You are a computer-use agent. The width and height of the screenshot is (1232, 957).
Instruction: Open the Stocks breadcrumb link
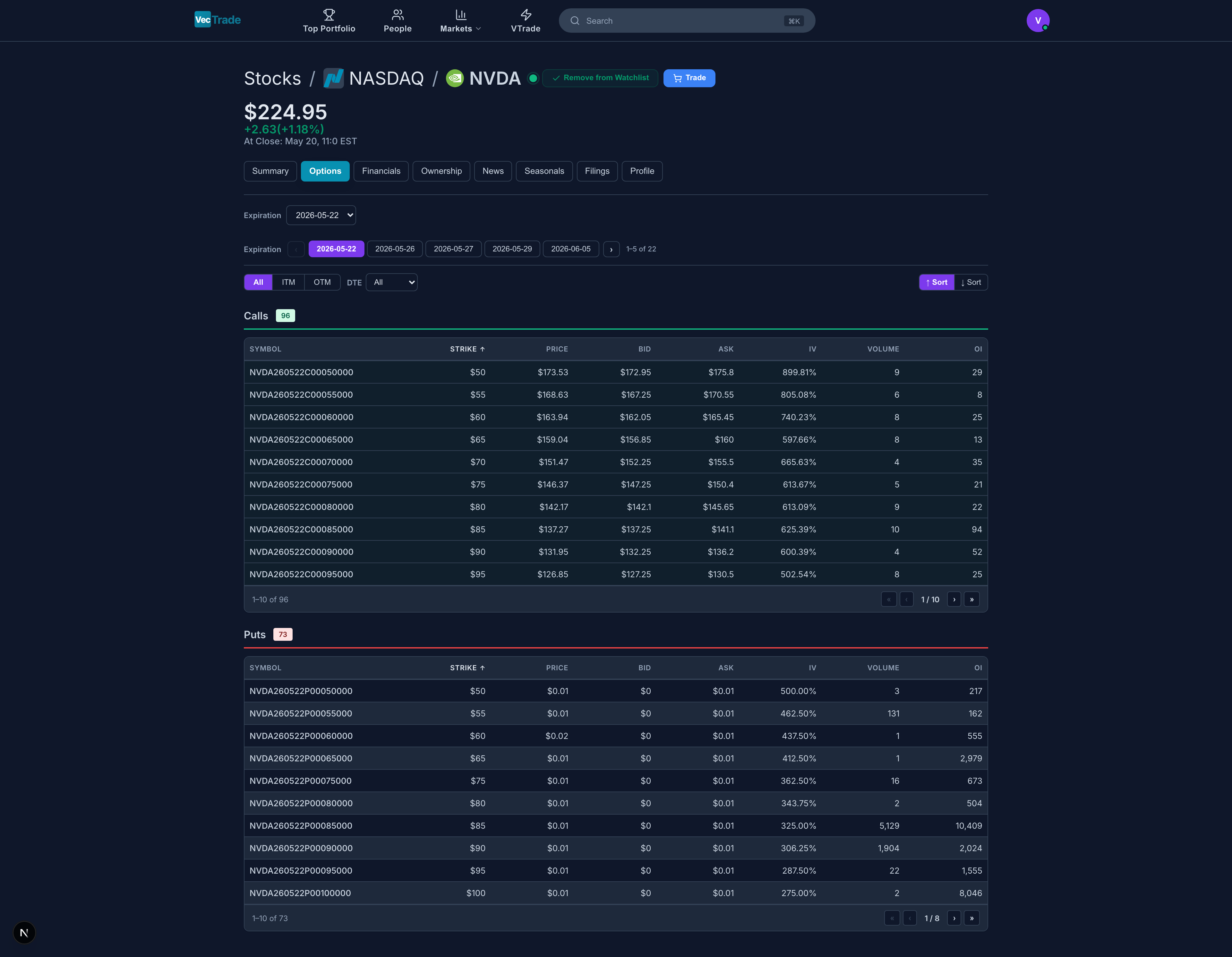pos(272,78)
